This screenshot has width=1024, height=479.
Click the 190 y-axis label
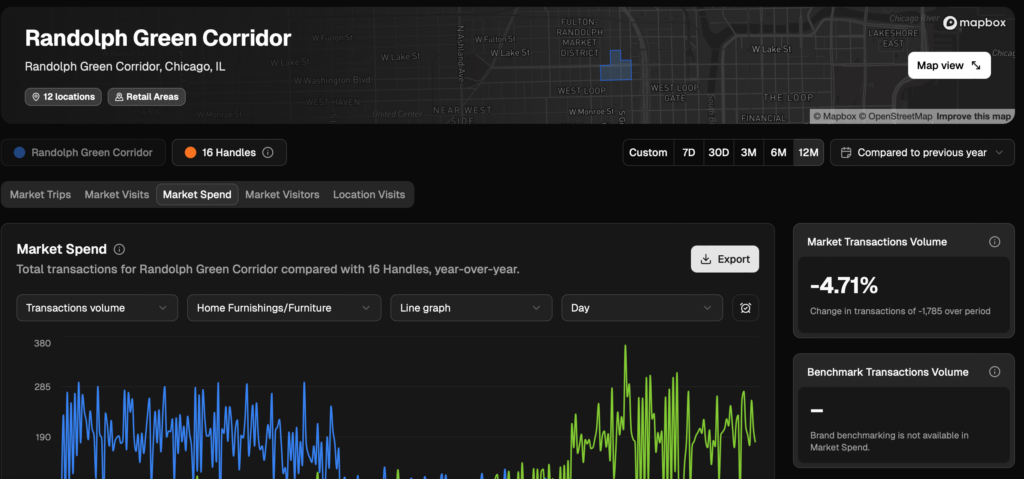(42, 437)
